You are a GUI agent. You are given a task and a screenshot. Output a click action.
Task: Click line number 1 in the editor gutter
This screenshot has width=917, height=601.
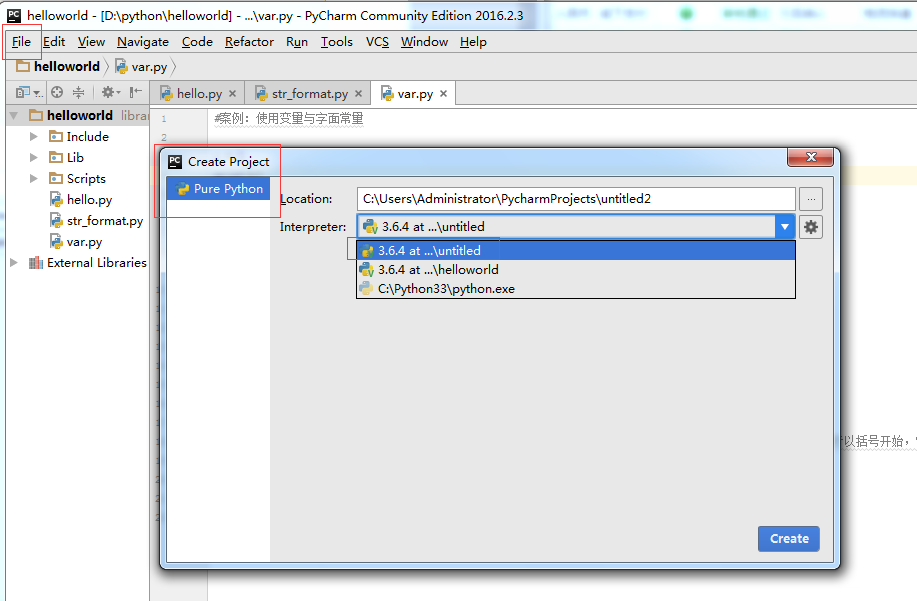164,119
